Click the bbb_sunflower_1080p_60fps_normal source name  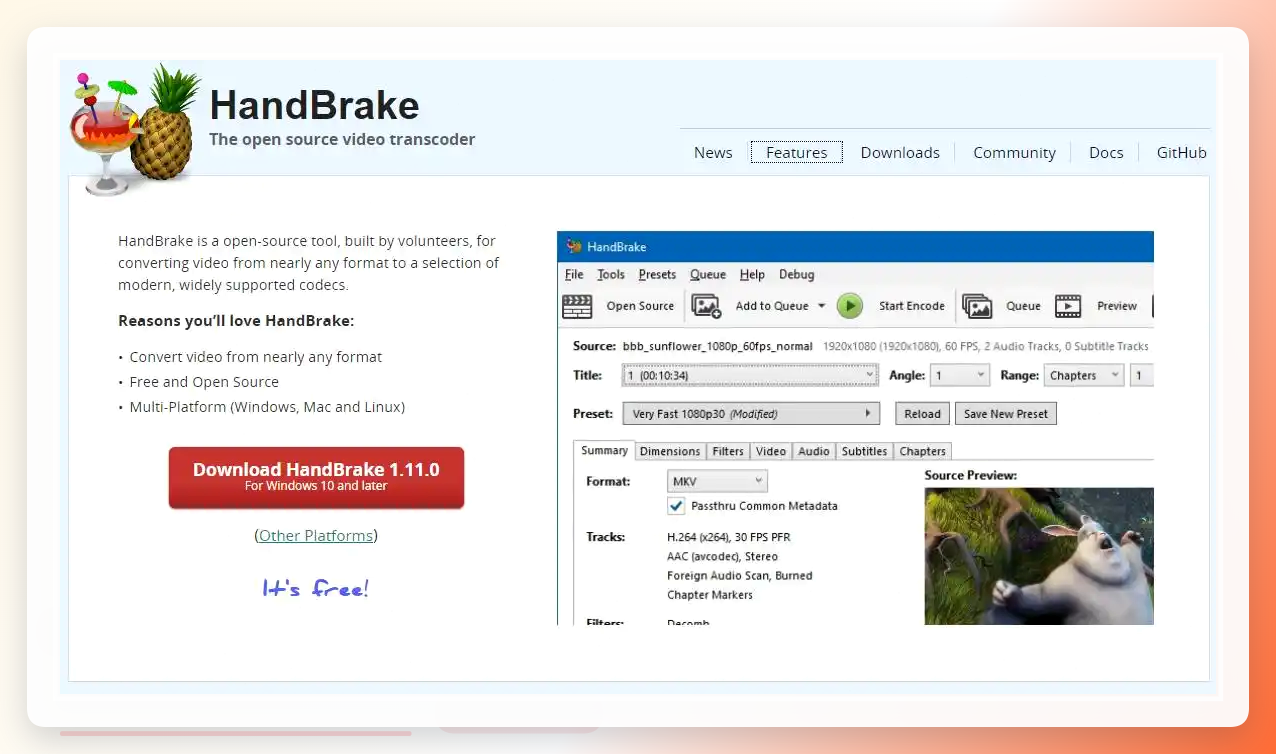(x=718, y=346)
